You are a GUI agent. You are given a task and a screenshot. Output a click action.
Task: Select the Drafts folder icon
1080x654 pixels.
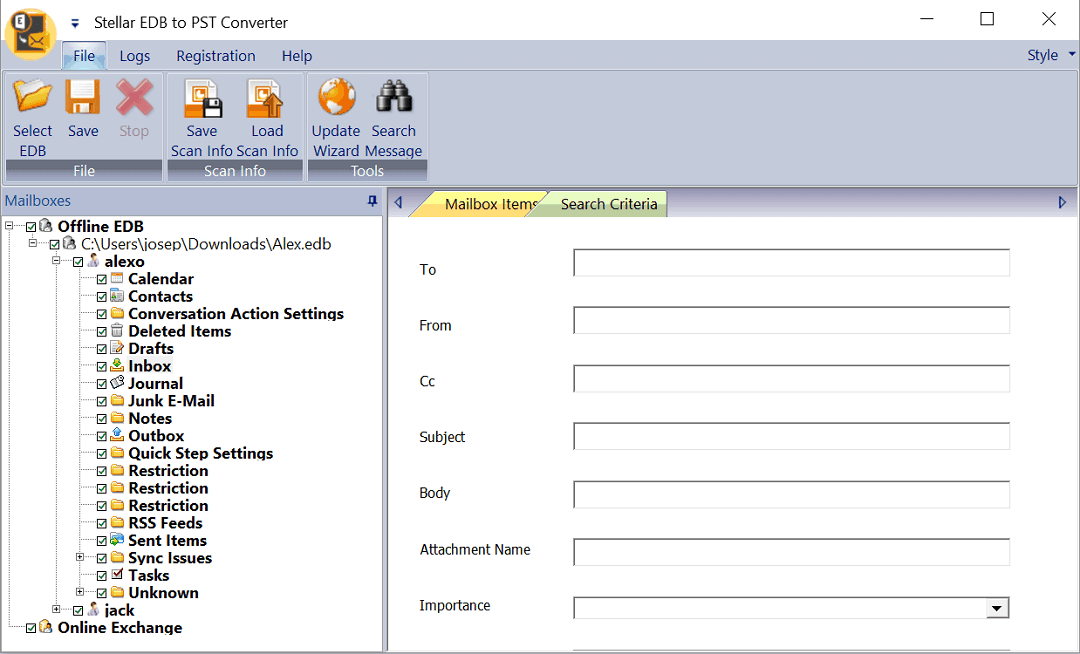tap(117, 348)
